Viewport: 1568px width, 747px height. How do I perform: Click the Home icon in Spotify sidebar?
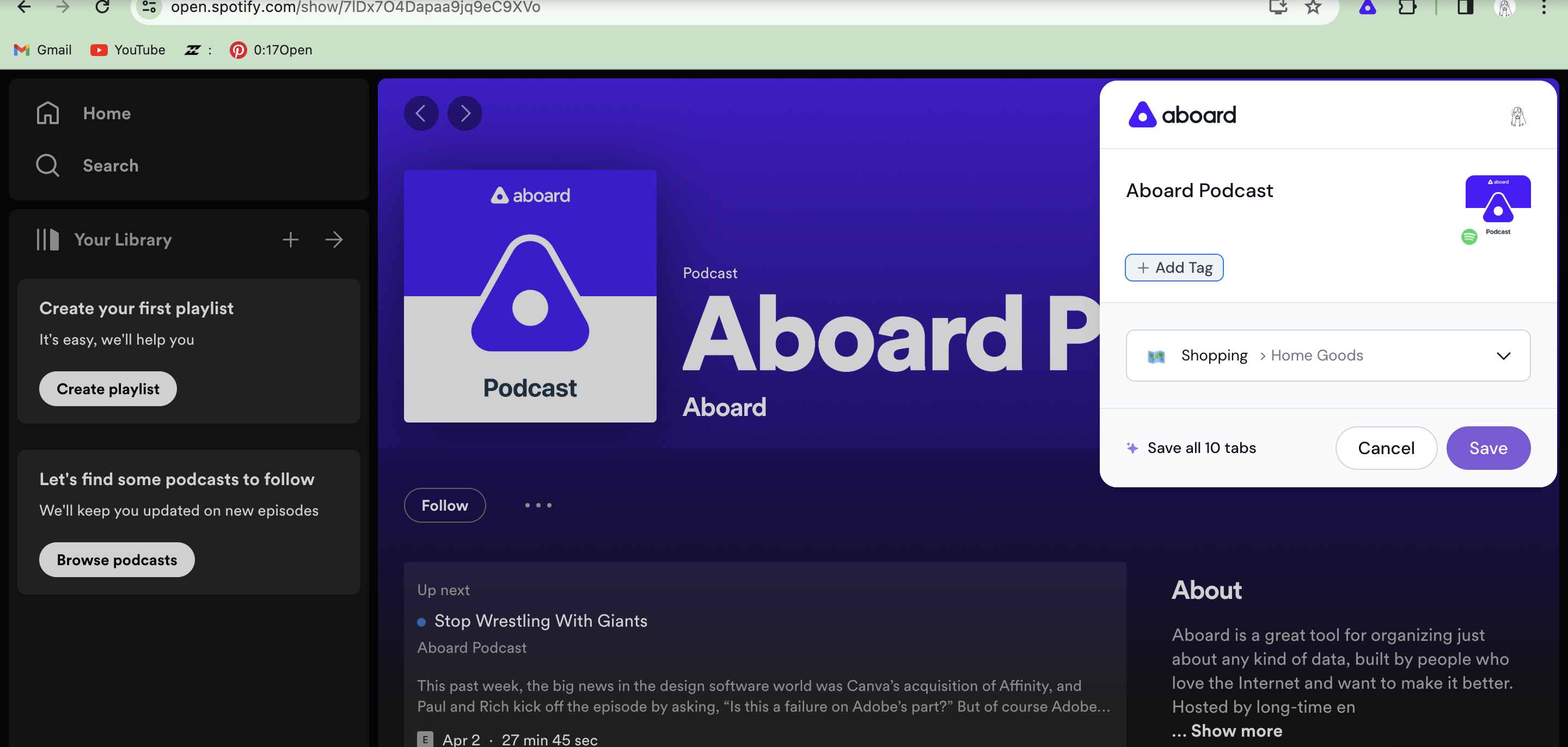click(47, 113)
